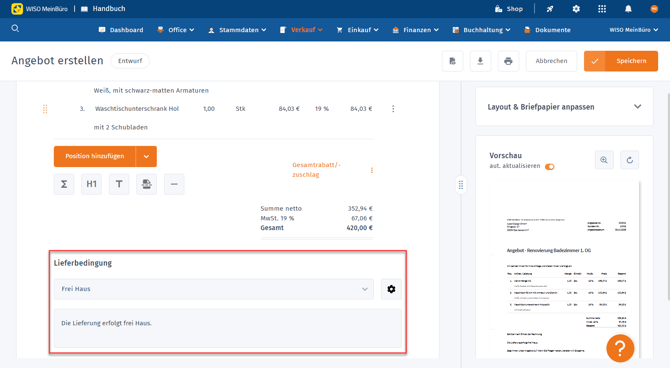
Task: Add a heading with the H1 icon
Action: (91, 184)
